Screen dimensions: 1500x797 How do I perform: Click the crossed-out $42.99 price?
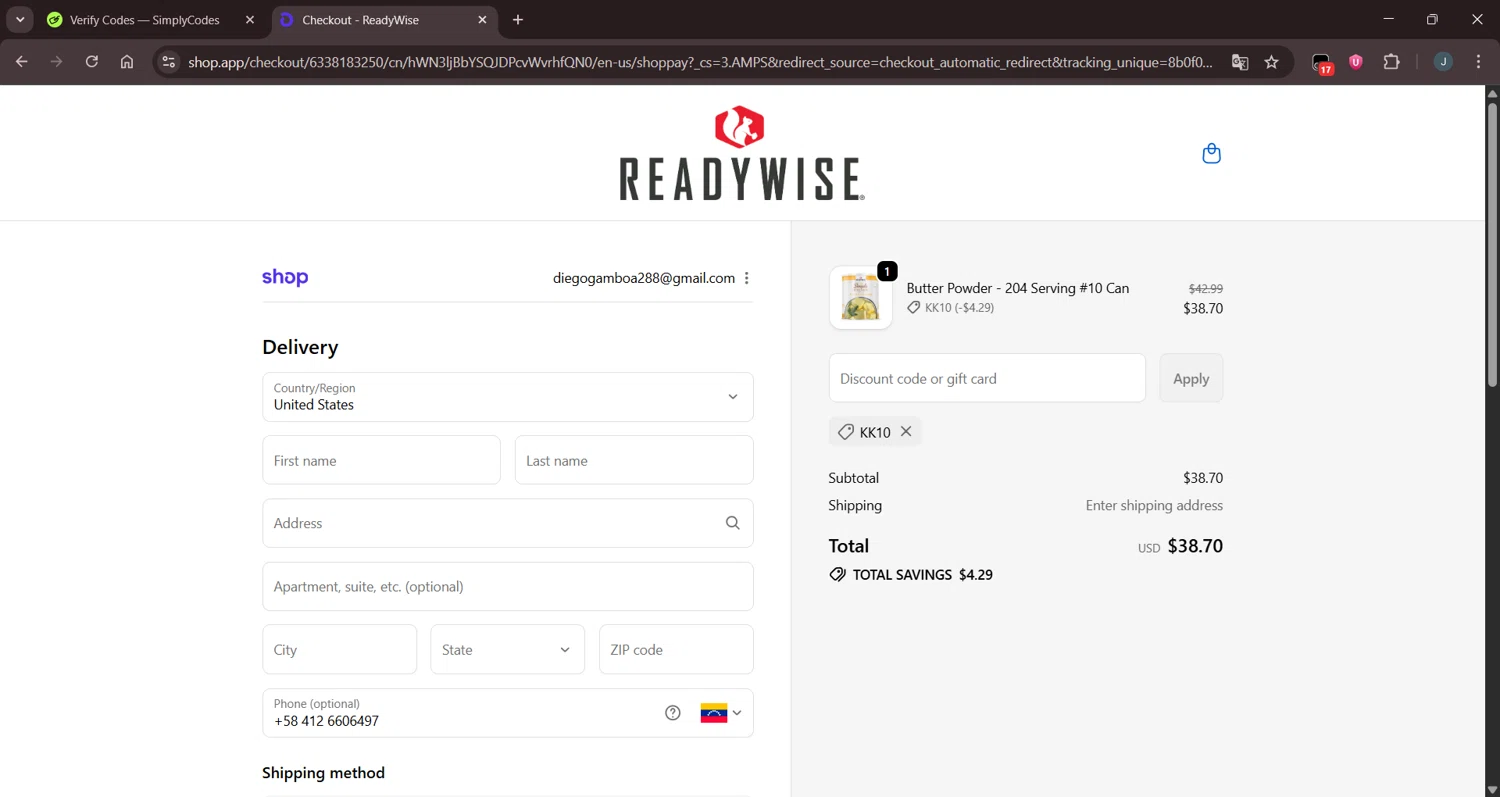(x=1206, y=289)
